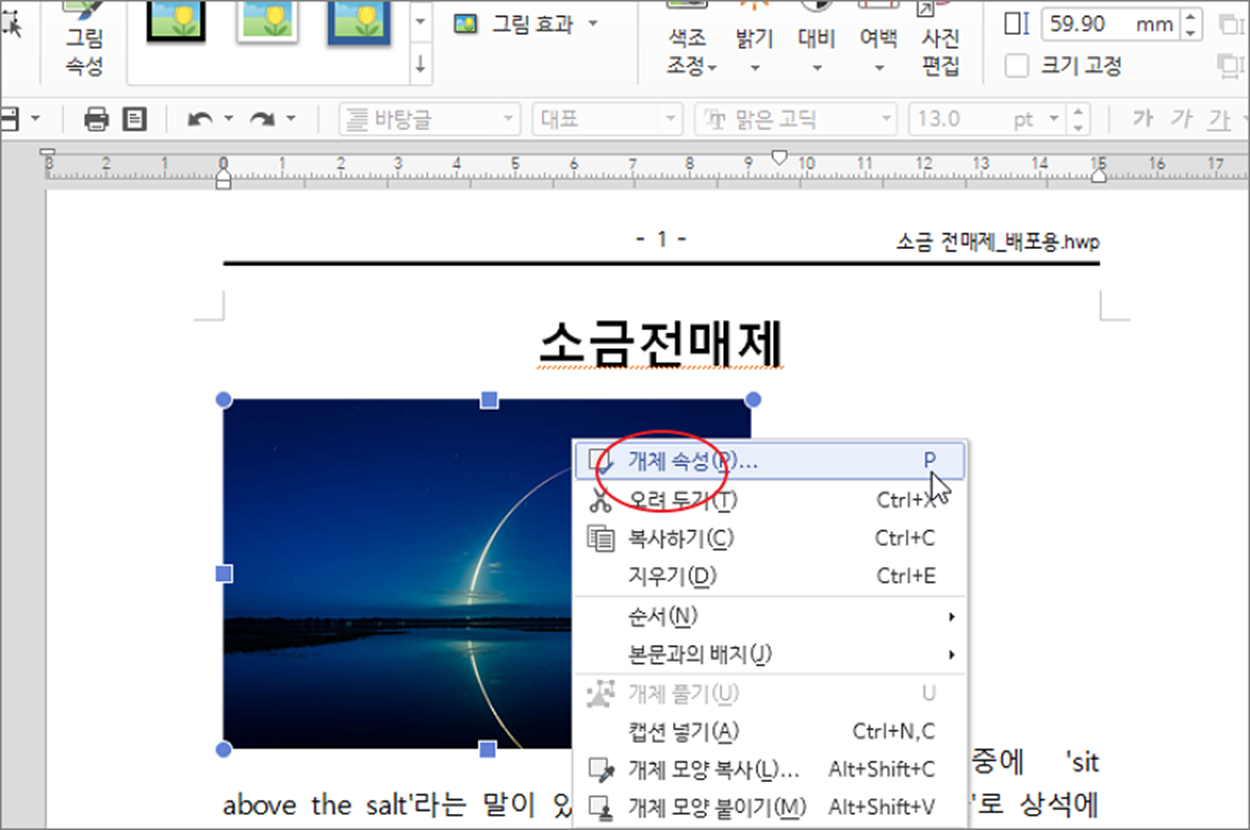Click the top-left resize handle of picture
The image size is (1250, 830).
click(224, 400)
